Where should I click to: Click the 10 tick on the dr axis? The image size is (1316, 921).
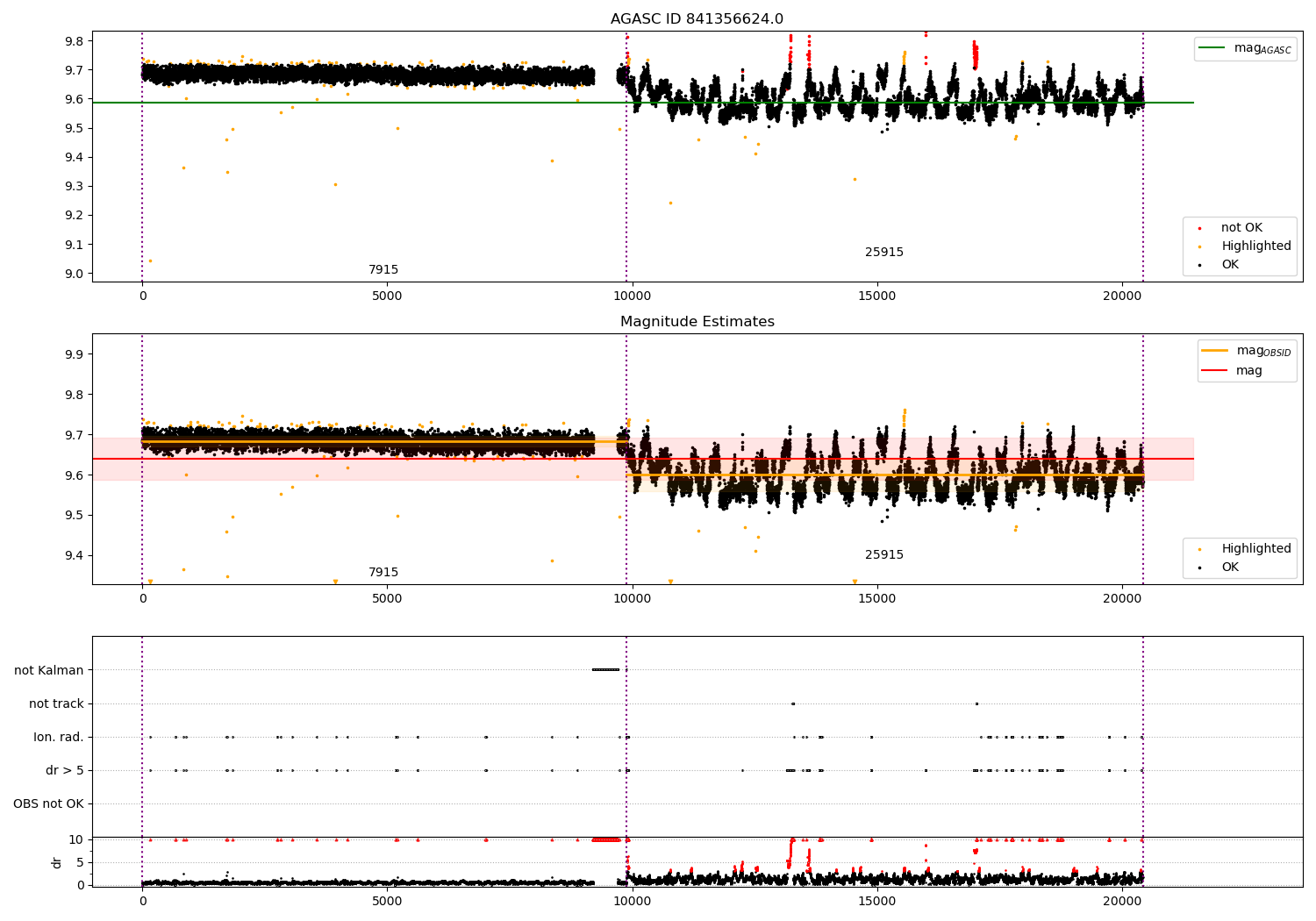[76, 840]
